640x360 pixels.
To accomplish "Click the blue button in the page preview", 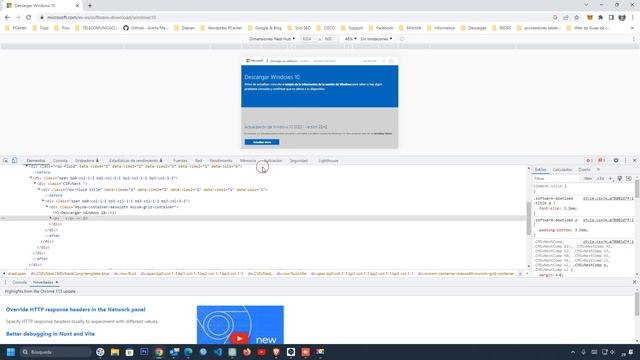I will (x=262, y=142).
